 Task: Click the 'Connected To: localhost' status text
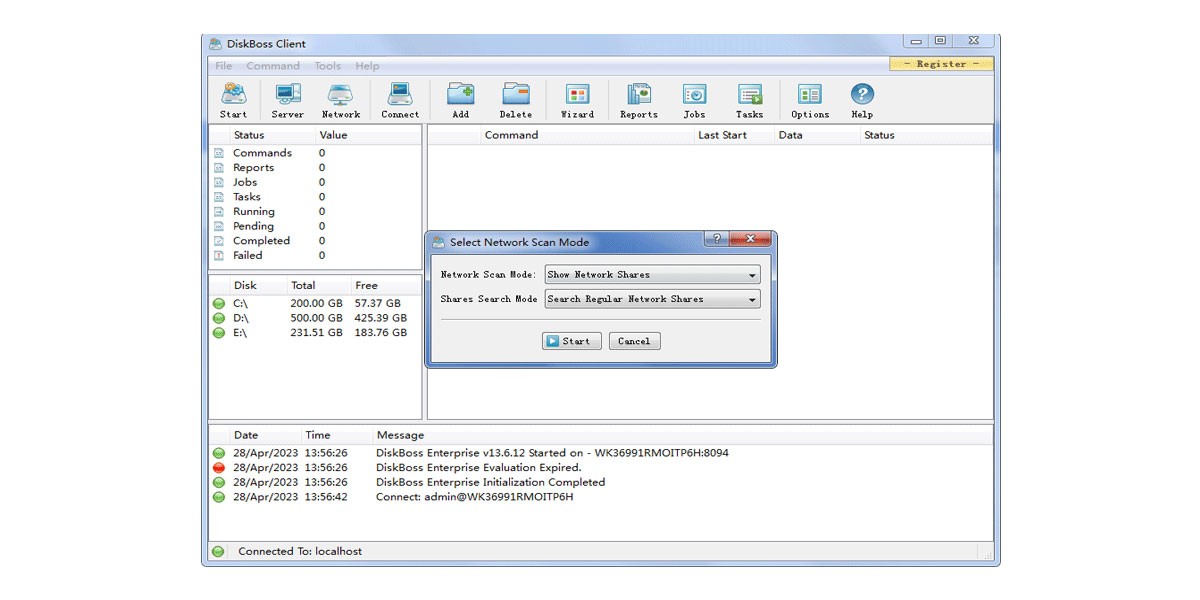coord(300,551)
